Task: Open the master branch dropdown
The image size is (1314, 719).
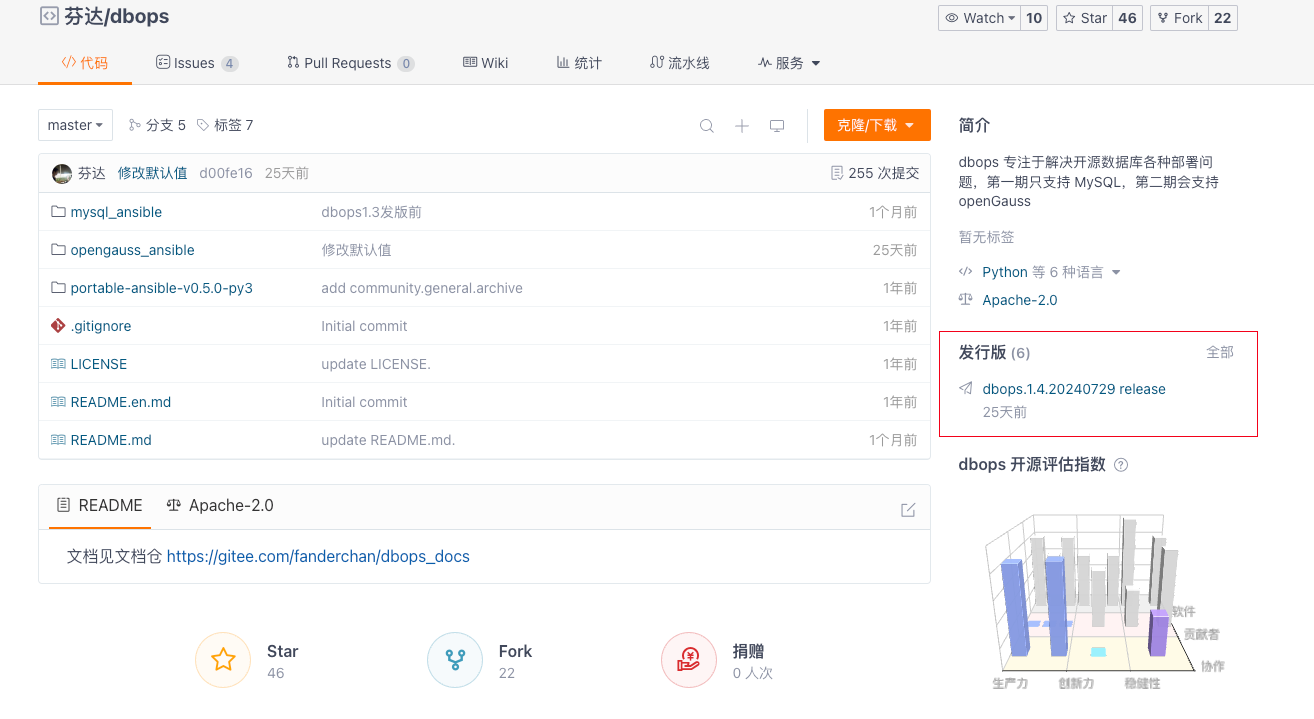Action: point(76,125)
